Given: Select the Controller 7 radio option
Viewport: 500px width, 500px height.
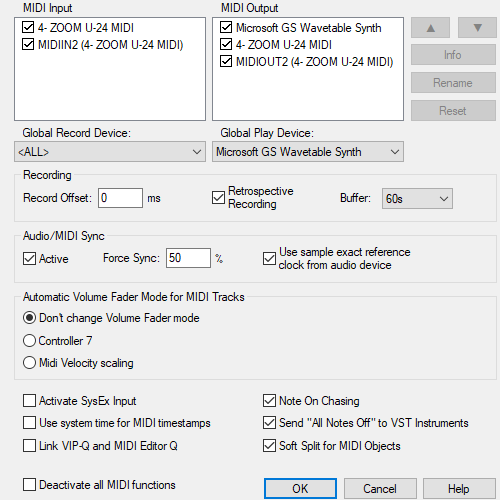Looking at the screenshot, I should [x=29, y=341].
